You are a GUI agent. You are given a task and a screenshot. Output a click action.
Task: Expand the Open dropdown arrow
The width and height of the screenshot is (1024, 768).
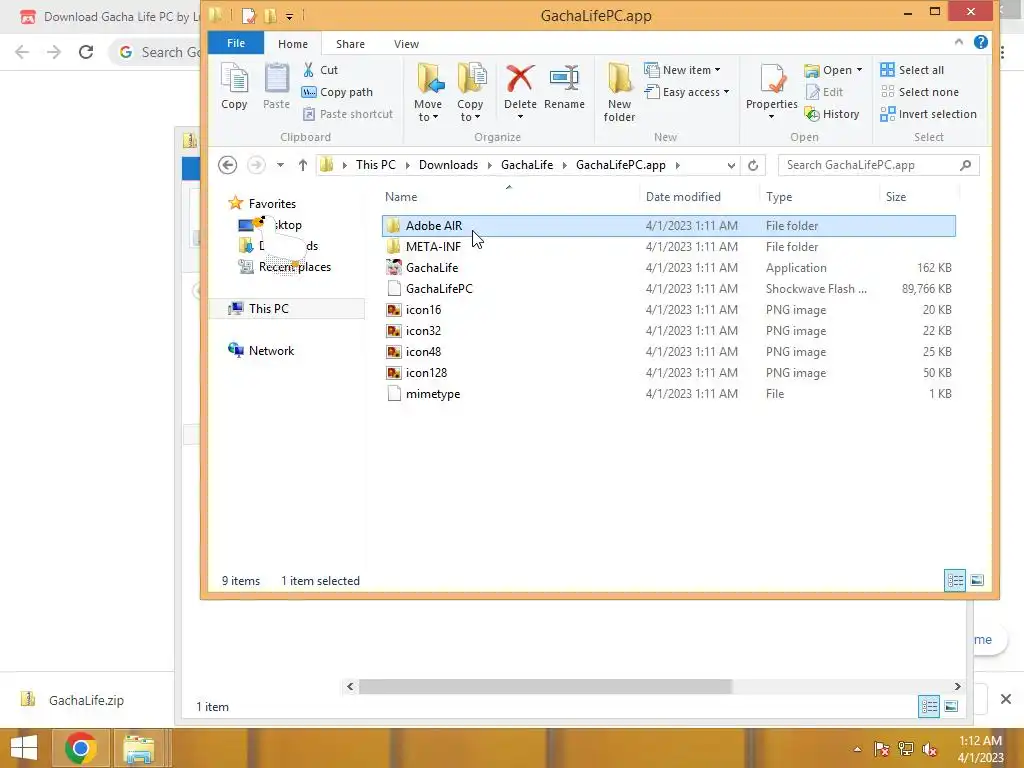[859, 70]
